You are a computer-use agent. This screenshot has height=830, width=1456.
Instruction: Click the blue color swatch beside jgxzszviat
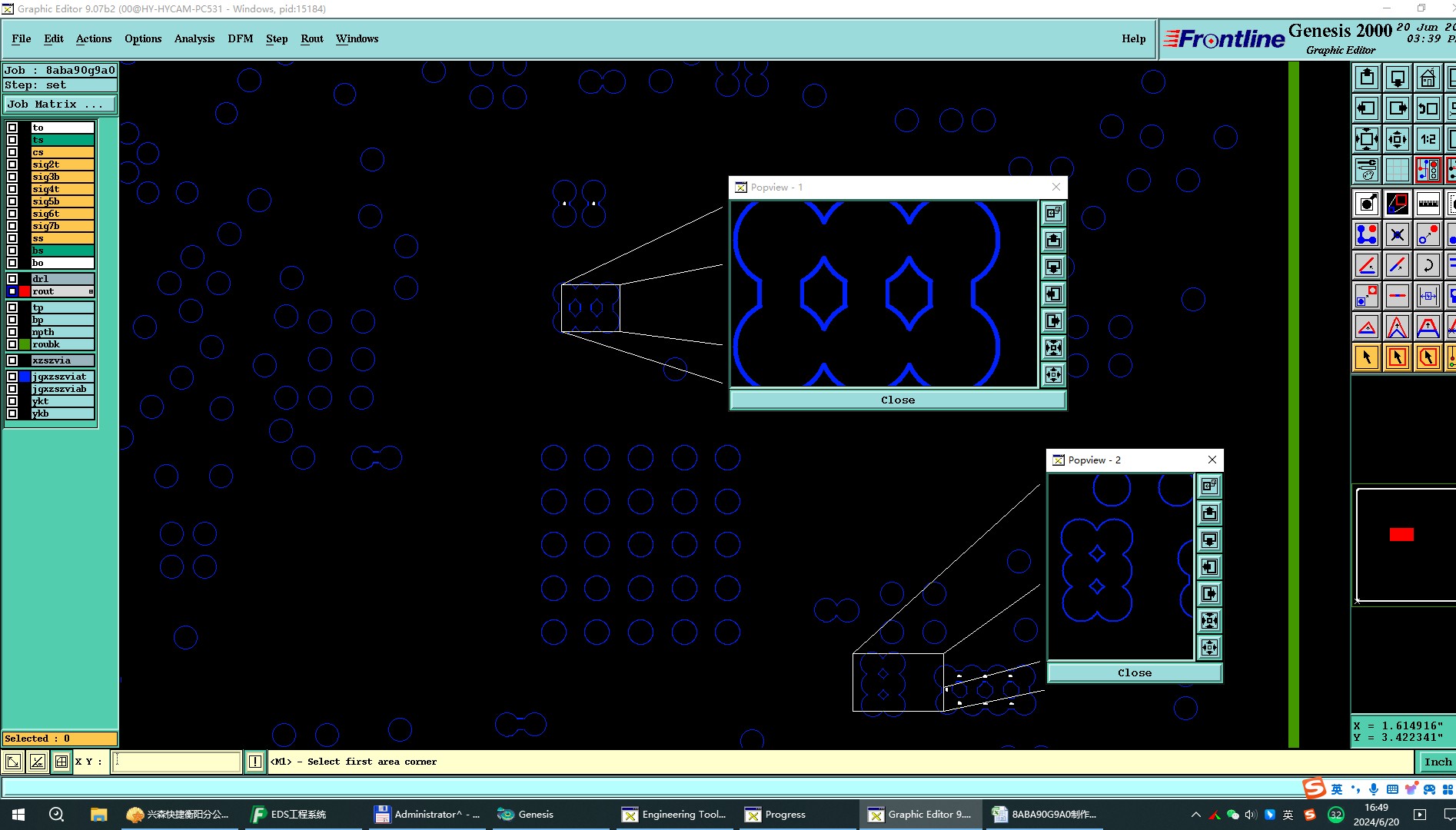tap(25, 377)
